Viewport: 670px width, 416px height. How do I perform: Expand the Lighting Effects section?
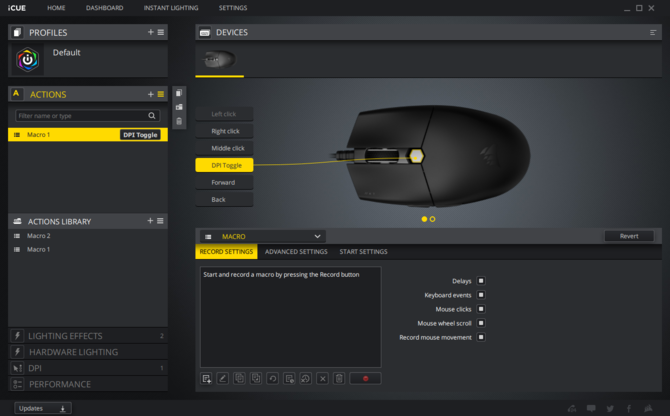(88, 336)
